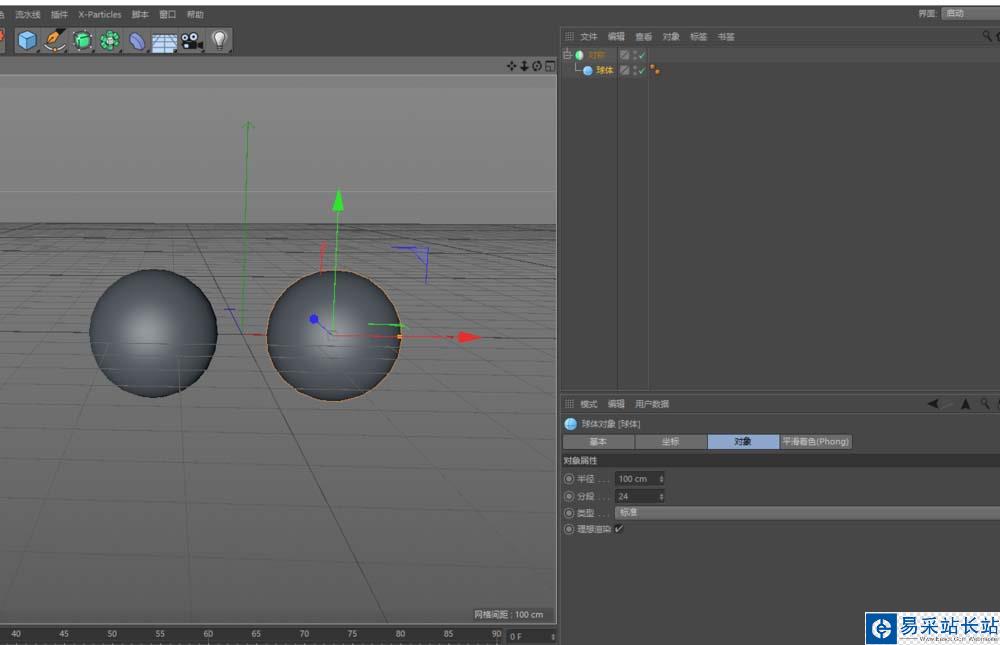Click the object manager grip handle icon
The height and width of the screenshot is (645, 1000).
click(x=570, y=36)
